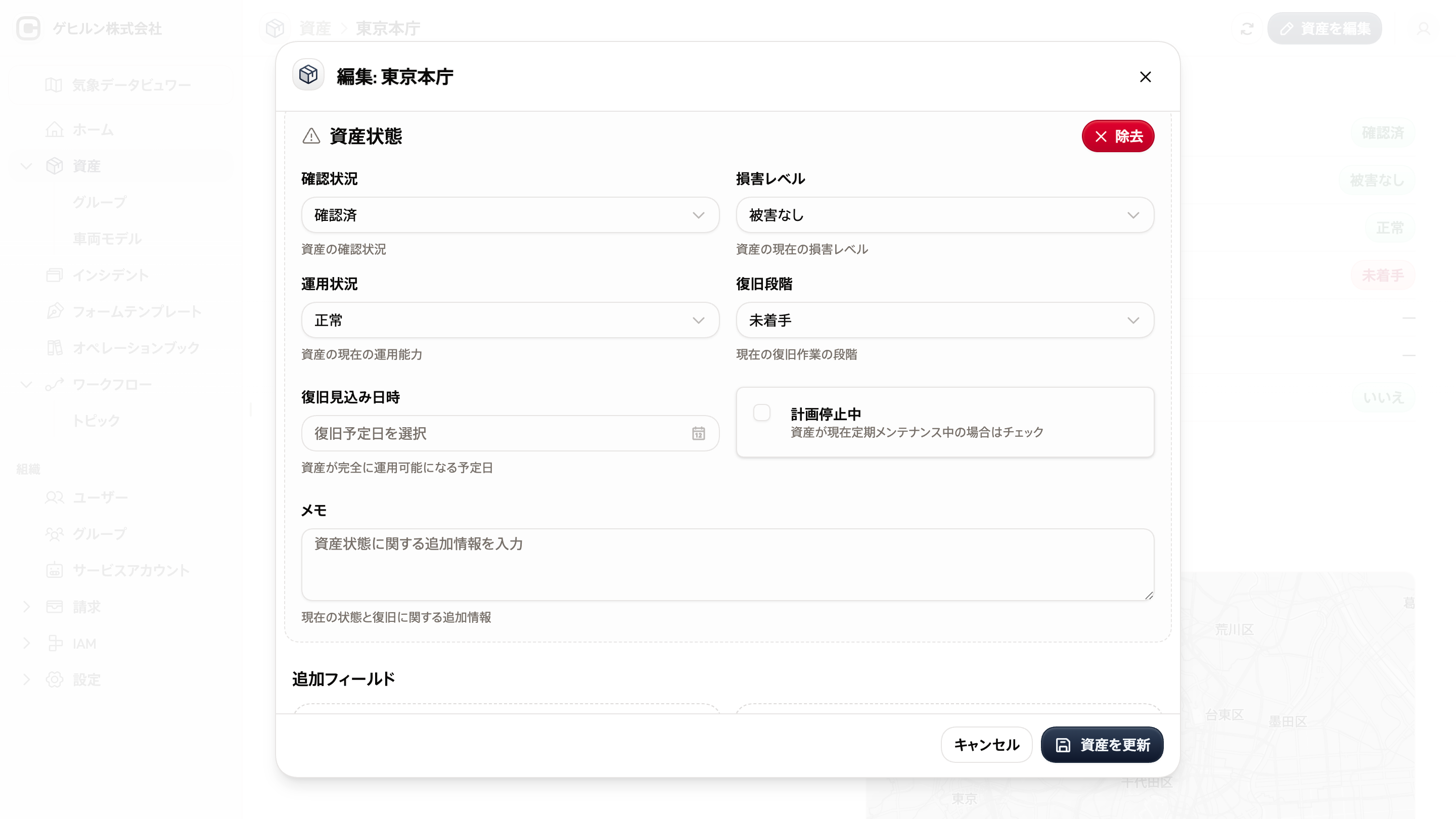This screenshot has width=1456, height=819.
Task: Click the いいえ badge in background page
Action: point(1383,397)
